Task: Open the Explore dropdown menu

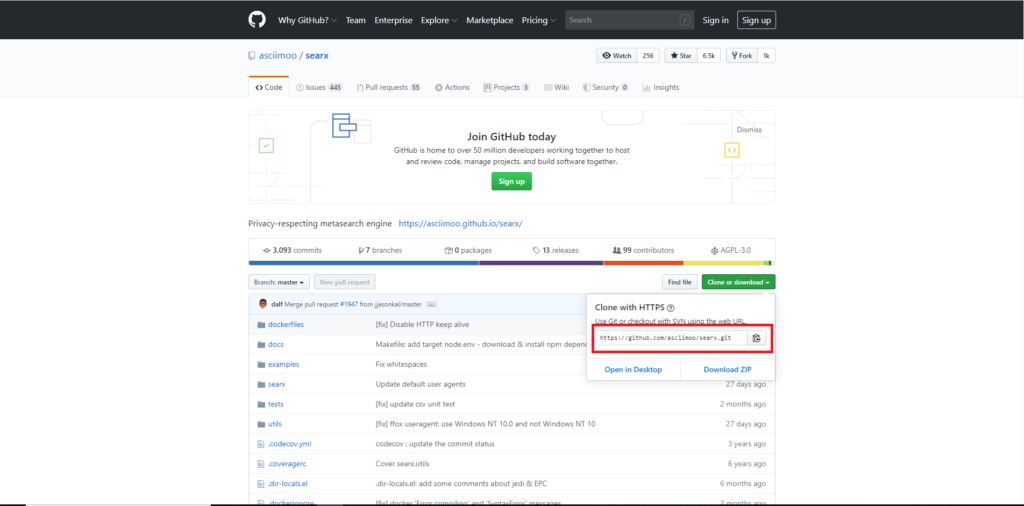Action: click(x=439, y=20)
